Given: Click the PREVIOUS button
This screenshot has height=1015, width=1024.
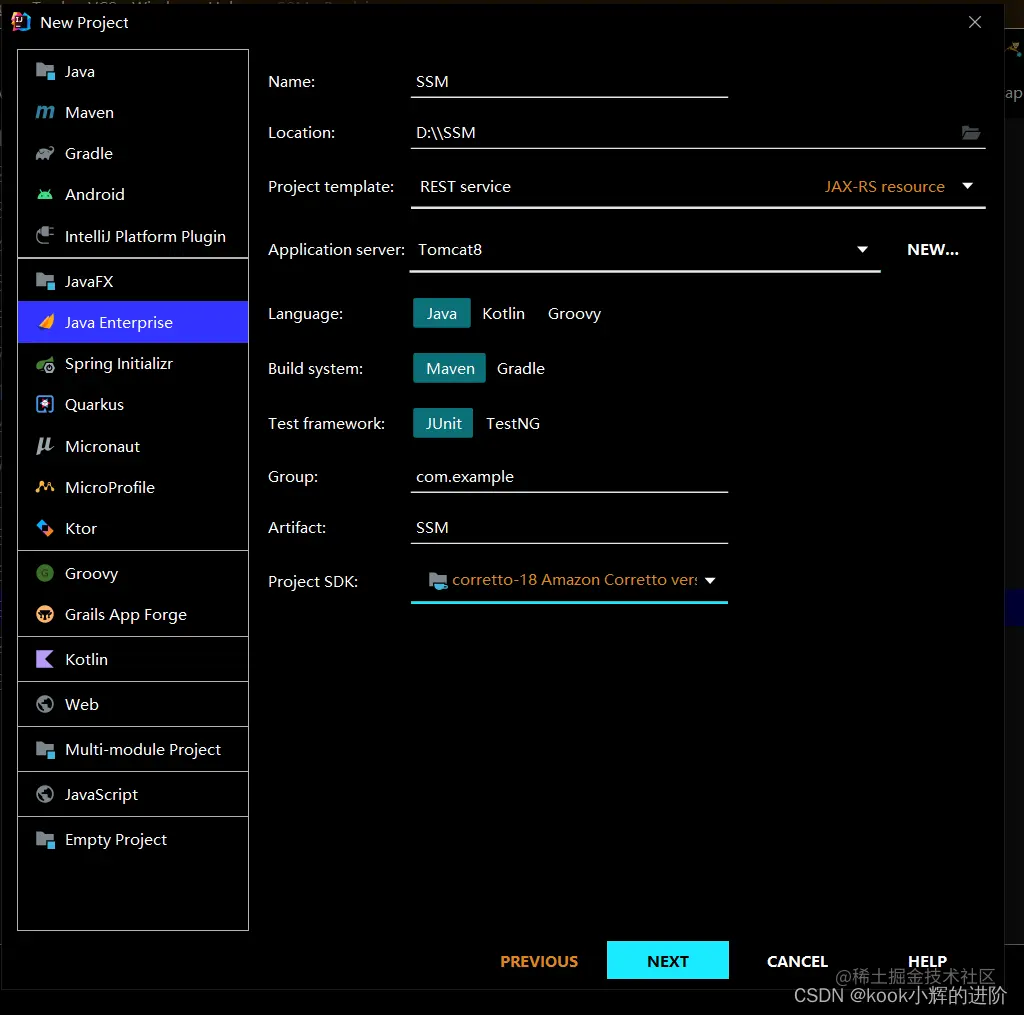Looking at the screenshot, I should pos(539,961).
